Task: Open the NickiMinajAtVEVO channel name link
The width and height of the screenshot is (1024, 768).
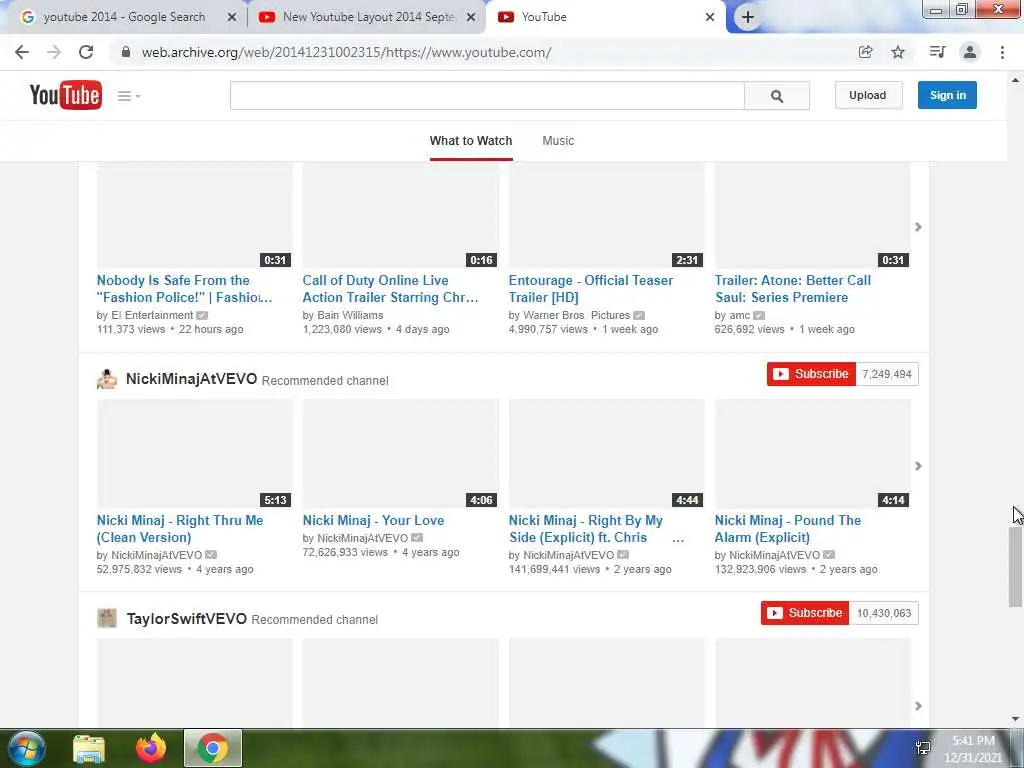Action: (x=191, y=379)
